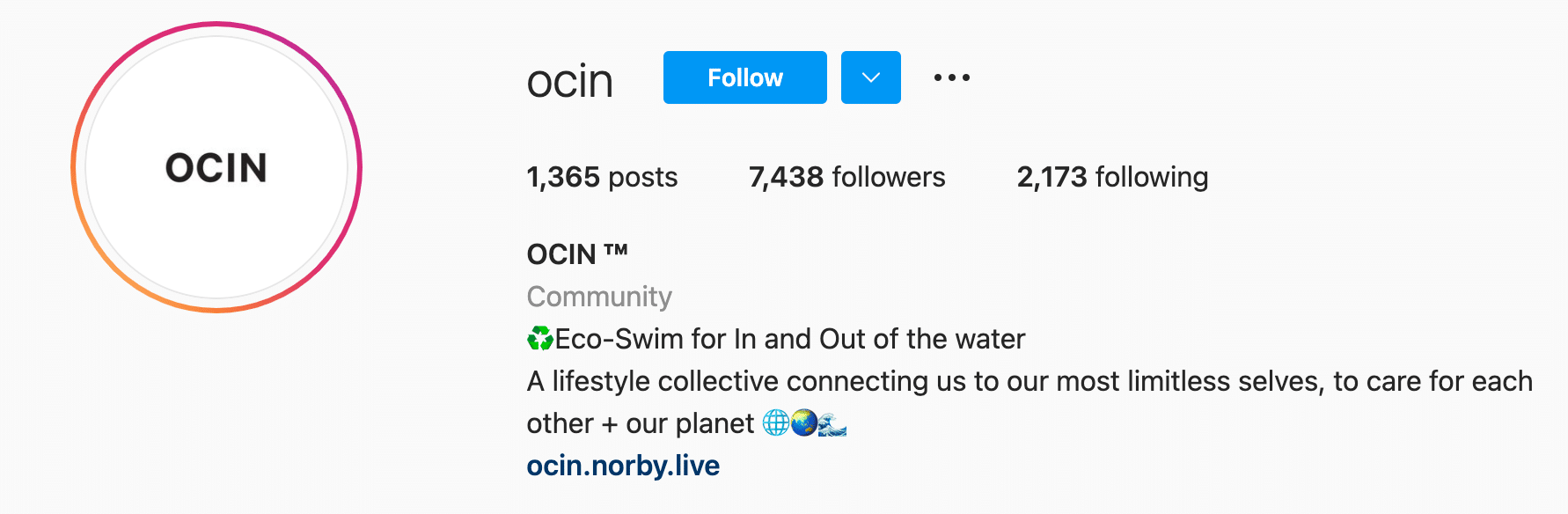Click the lifestyle collective bio sentence
Image resolution: width=1568 pixels, height=514 pixels.
tap(1029, 381)
